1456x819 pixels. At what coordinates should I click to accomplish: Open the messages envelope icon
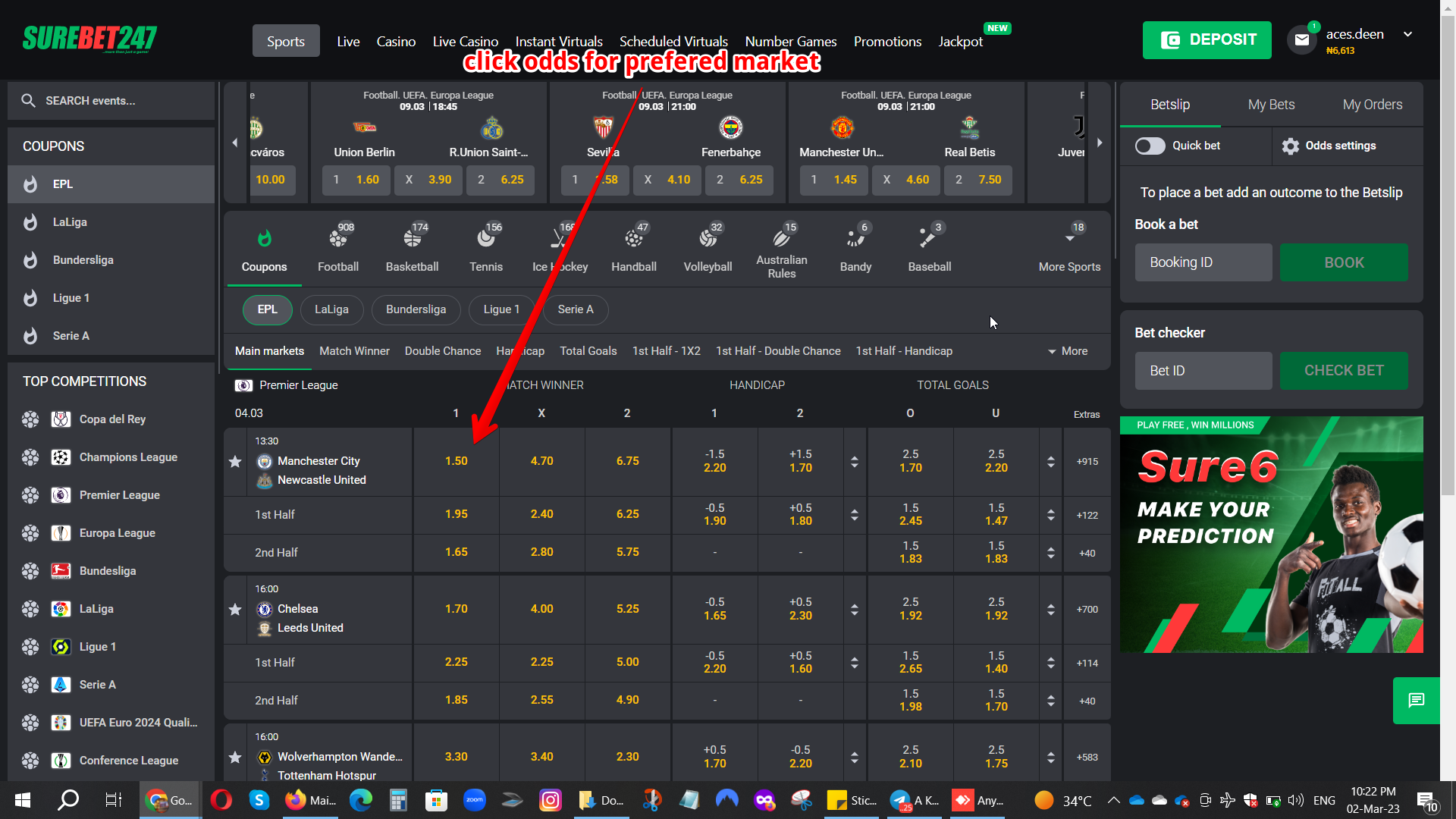click(1301, 39)
